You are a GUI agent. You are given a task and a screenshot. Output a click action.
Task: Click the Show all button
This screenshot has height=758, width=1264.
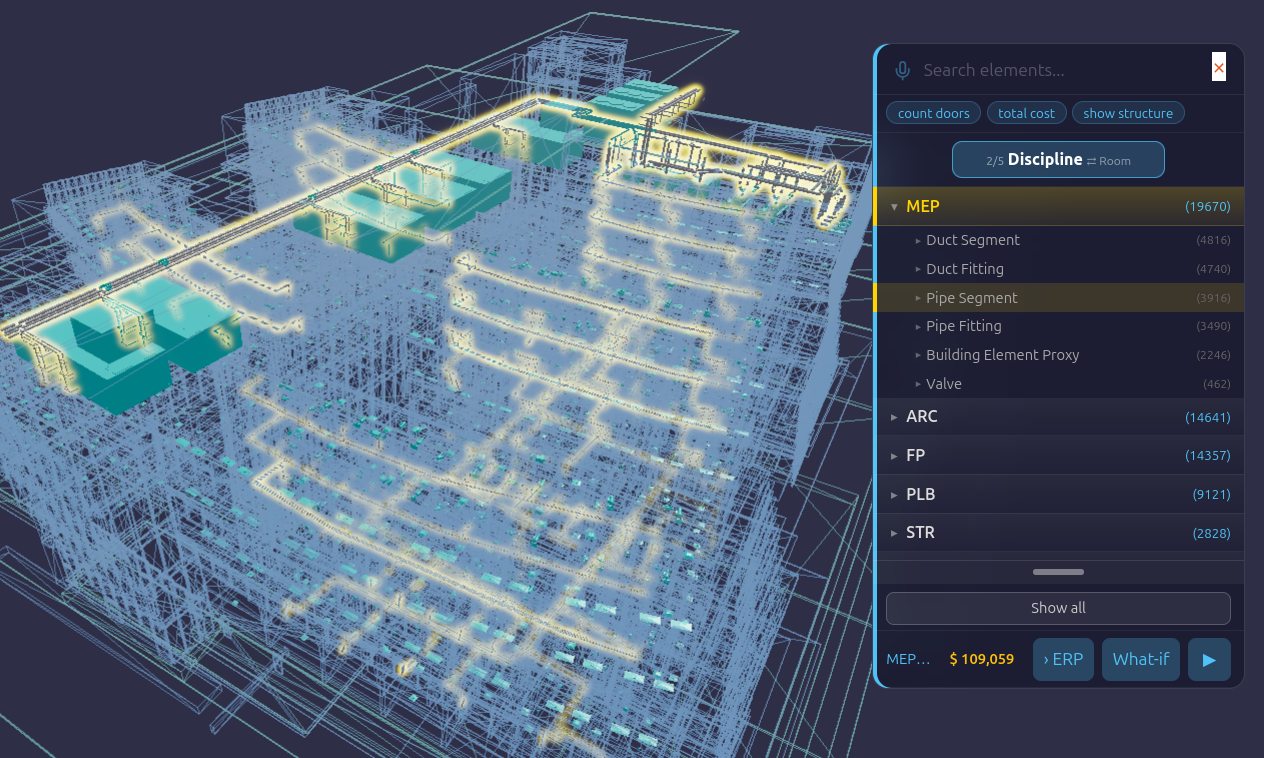1058,608
